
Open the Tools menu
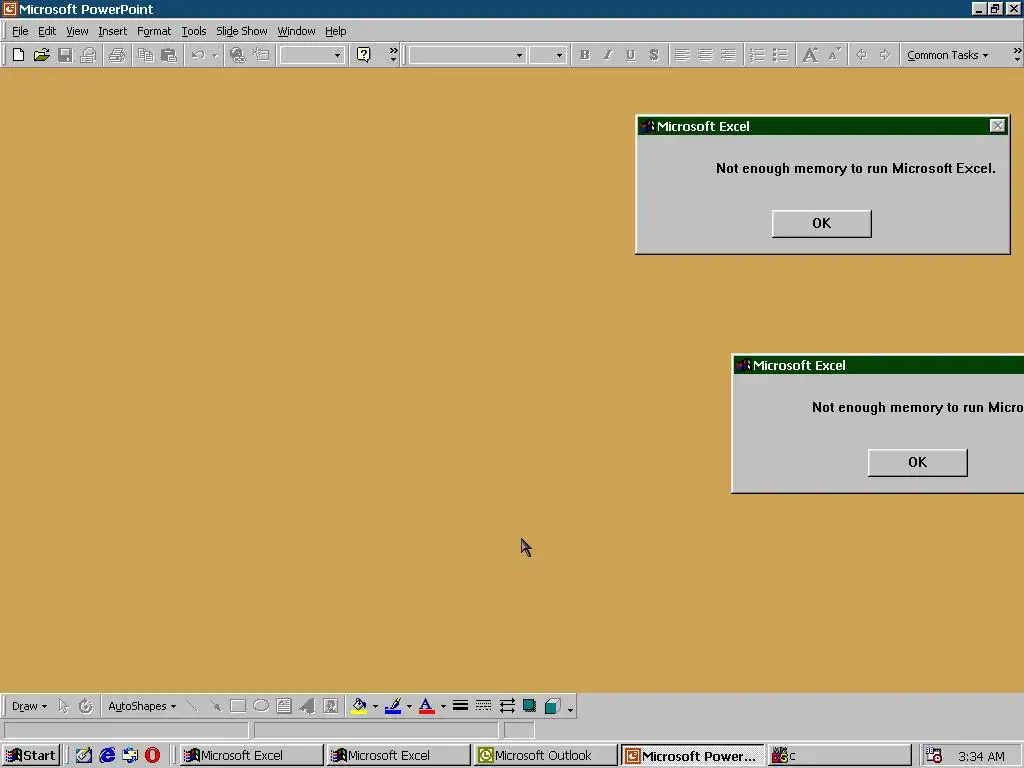click(194, 31)
